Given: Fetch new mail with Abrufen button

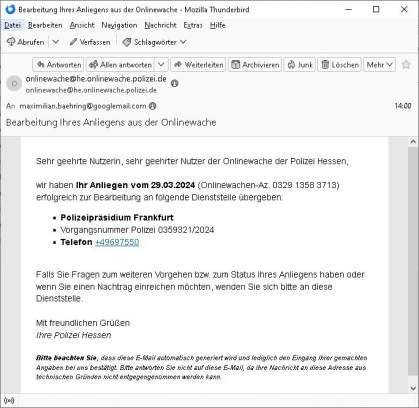Looking at the screenshot, I should click(x=26, y=42).
